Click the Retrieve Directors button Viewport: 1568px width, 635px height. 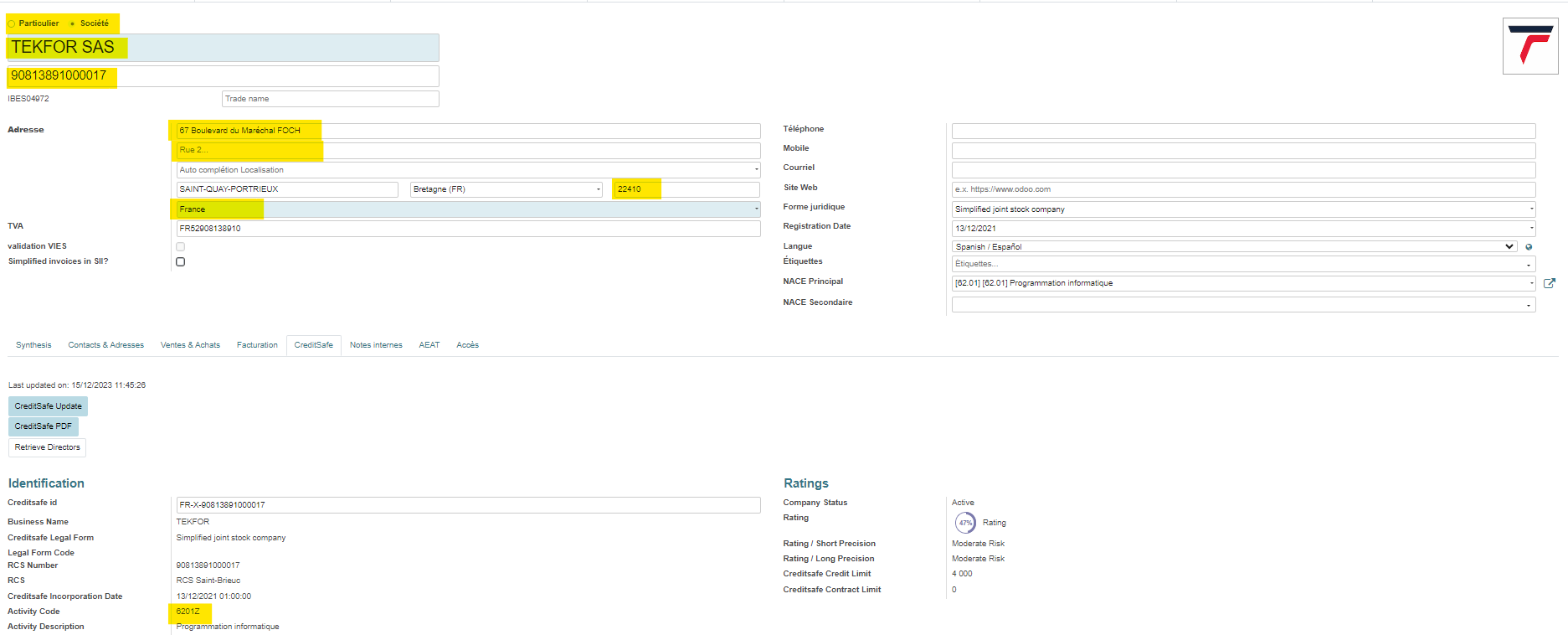click(47, 447)
